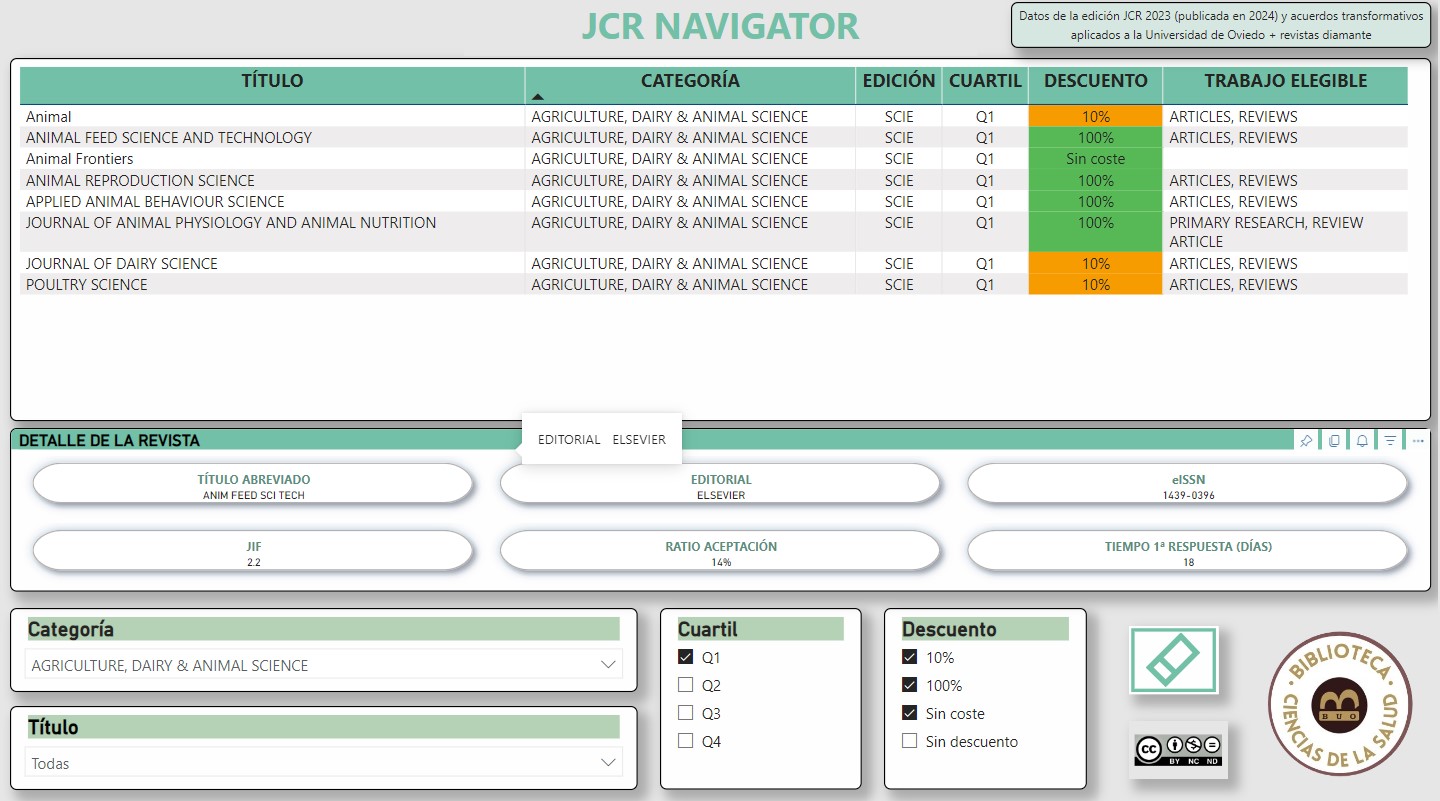Open the filters icon on visual header
This screenshot has width=1440, height=801.
click(1390, 441)
